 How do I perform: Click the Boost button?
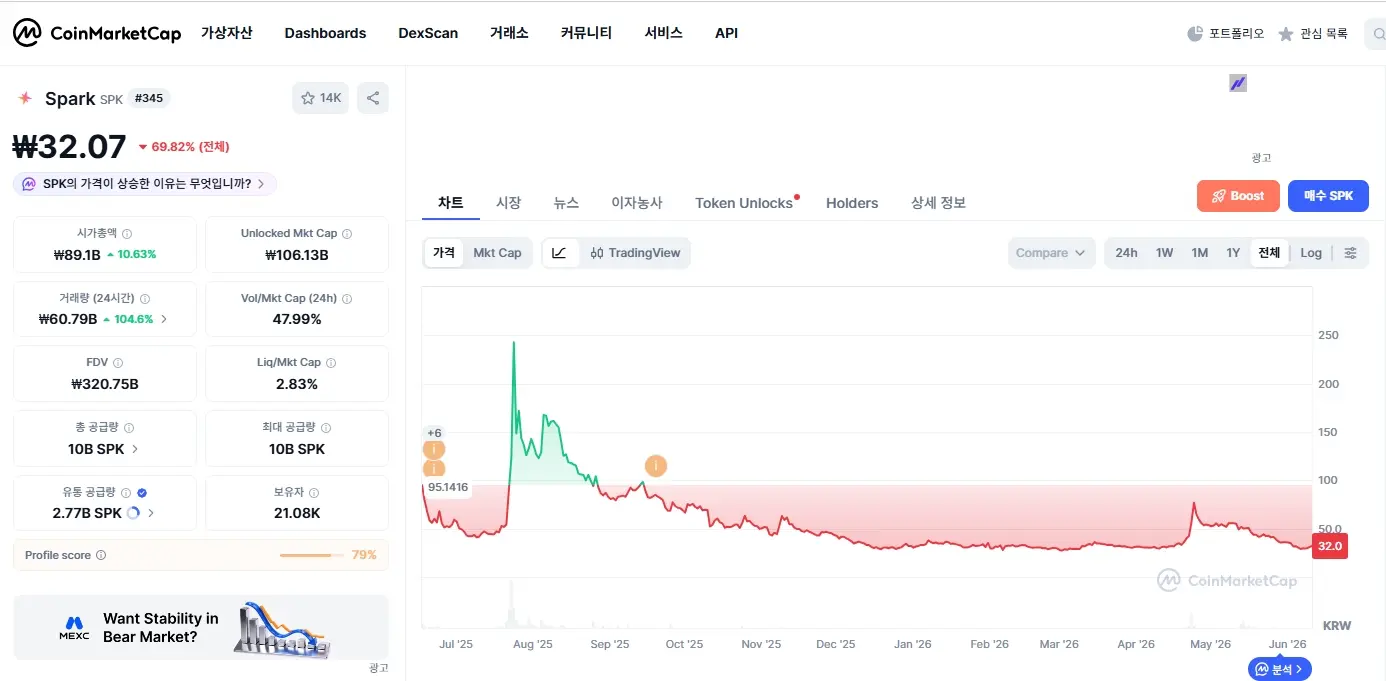tap(1237, 196)
